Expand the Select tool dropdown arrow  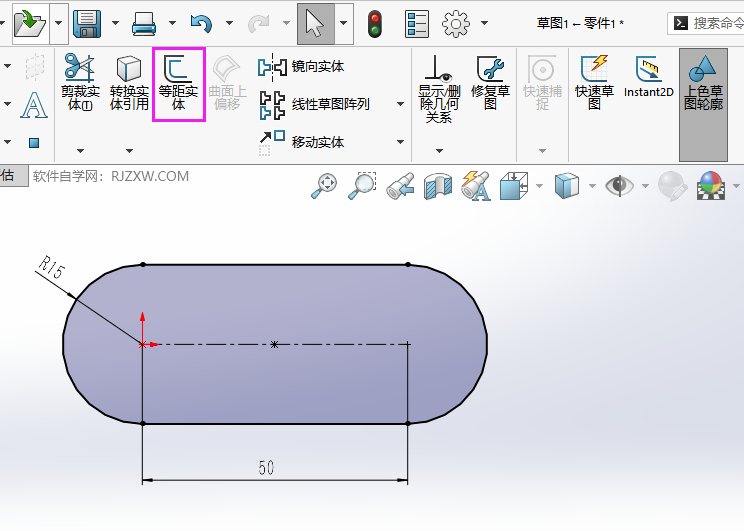[344, 23]
